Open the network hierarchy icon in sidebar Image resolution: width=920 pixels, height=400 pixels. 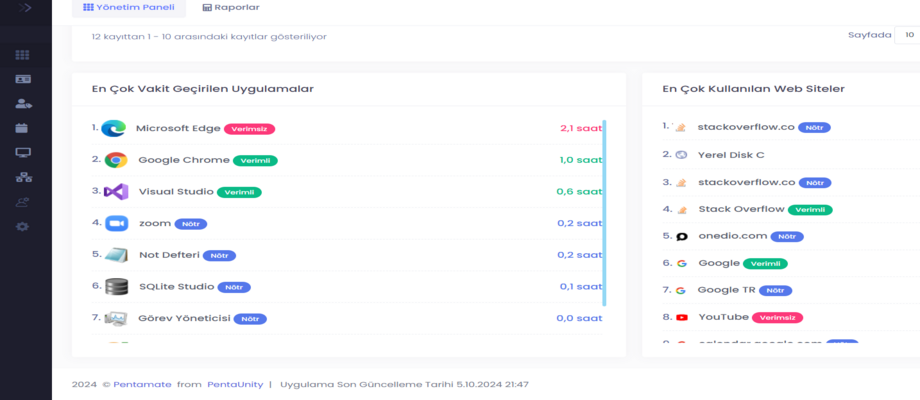(22, 178)
